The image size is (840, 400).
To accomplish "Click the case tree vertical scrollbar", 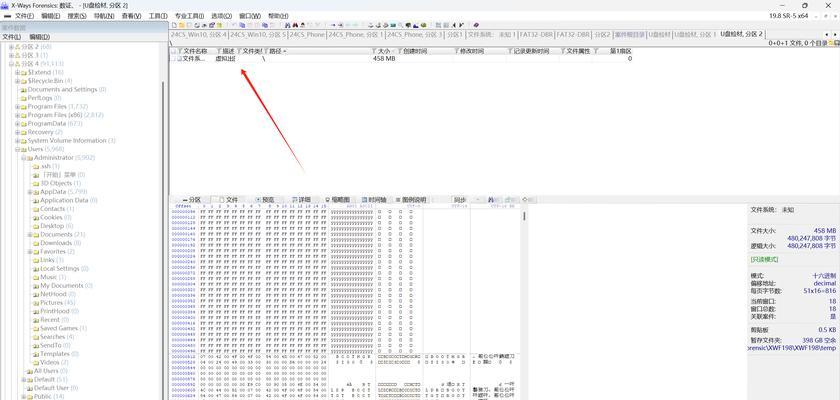I will (x=162, y=241).
